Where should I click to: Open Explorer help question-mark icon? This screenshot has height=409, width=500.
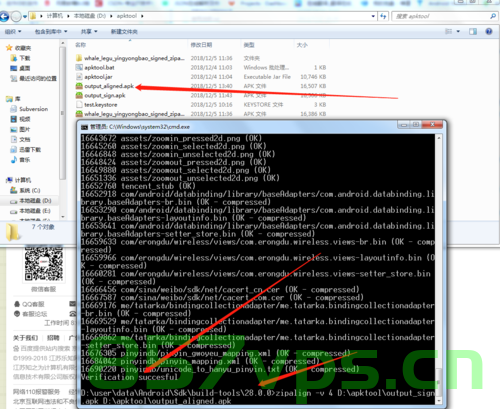[x=489, y=31]
